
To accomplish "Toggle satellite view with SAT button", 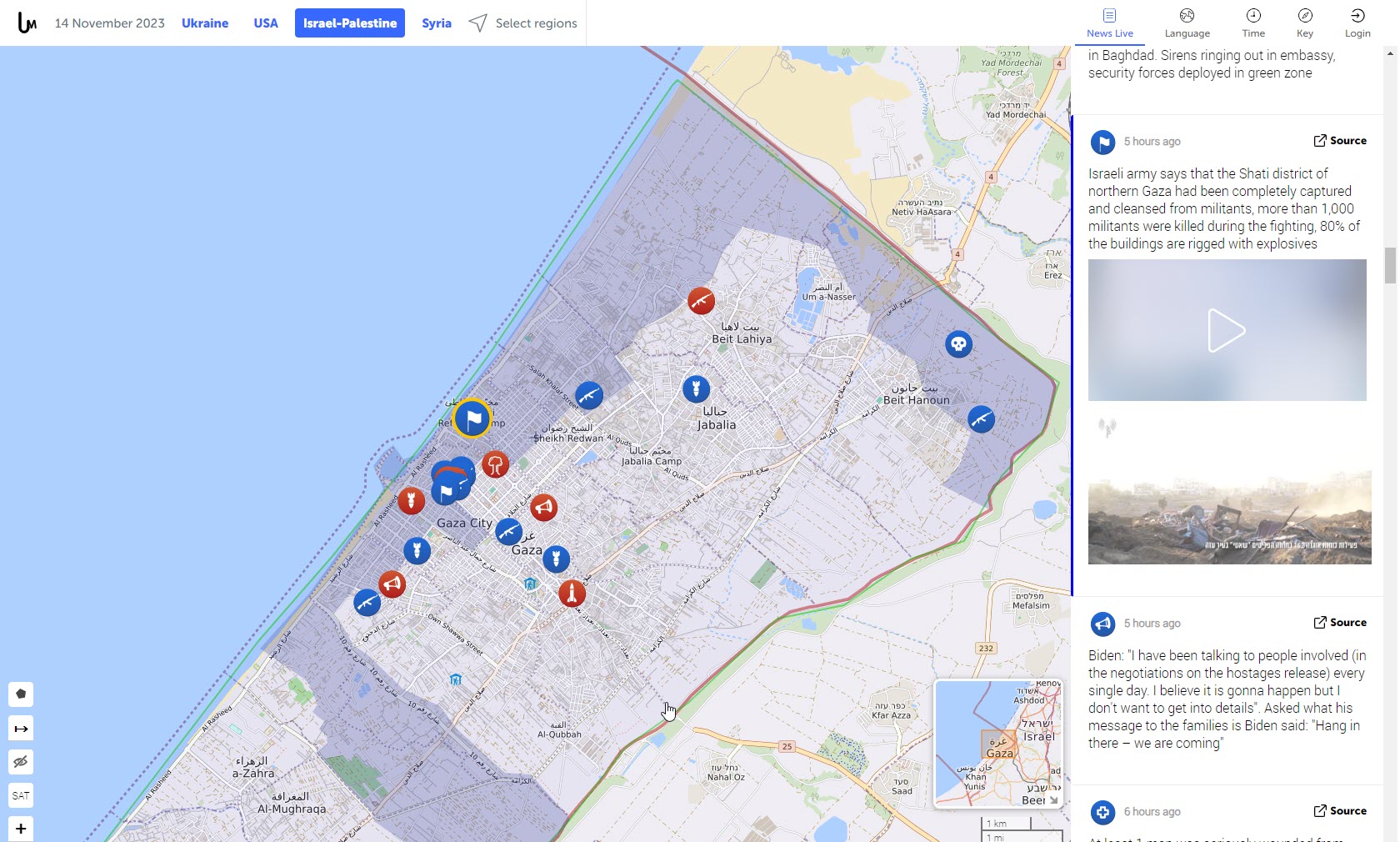I will (x=21, y=795).
